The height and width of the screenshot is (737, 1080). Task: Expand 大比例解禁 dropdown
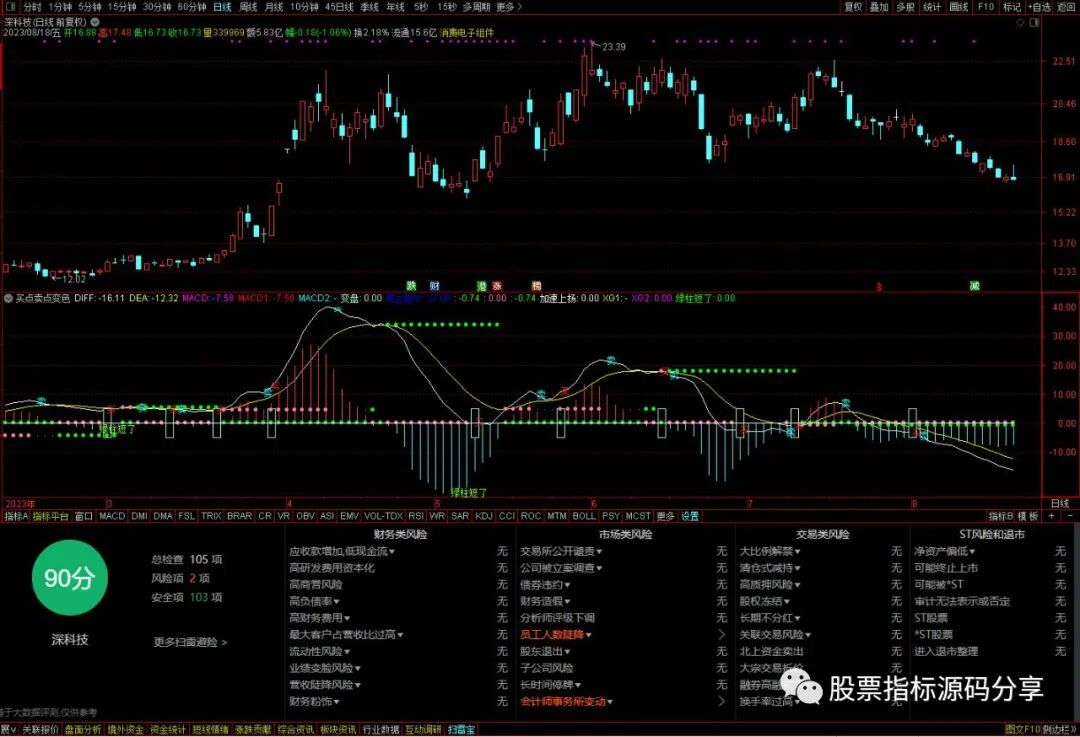click(x=798, y=552)
